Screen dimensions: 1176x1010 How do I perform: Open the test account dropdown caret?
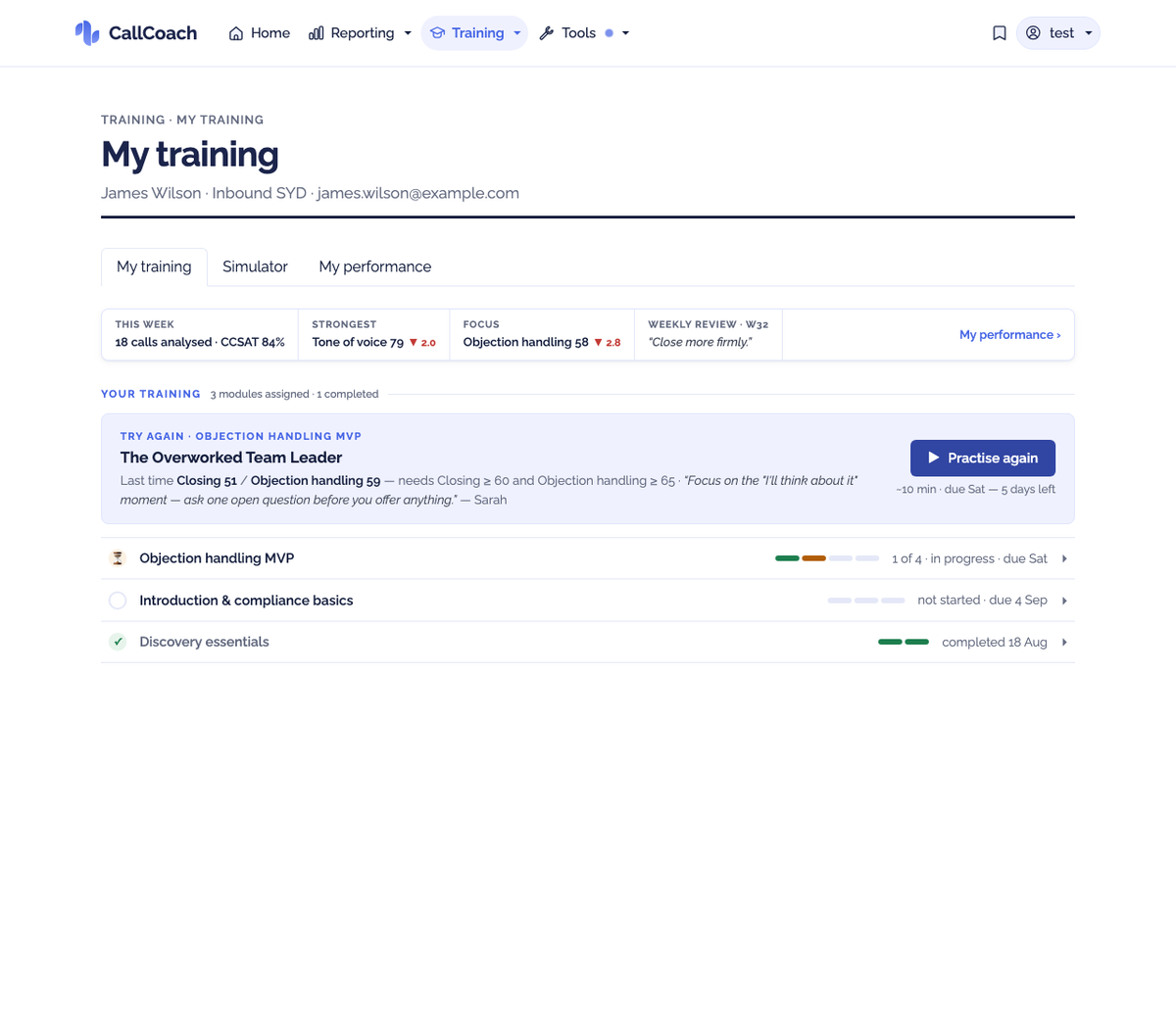coord(1088,33)
